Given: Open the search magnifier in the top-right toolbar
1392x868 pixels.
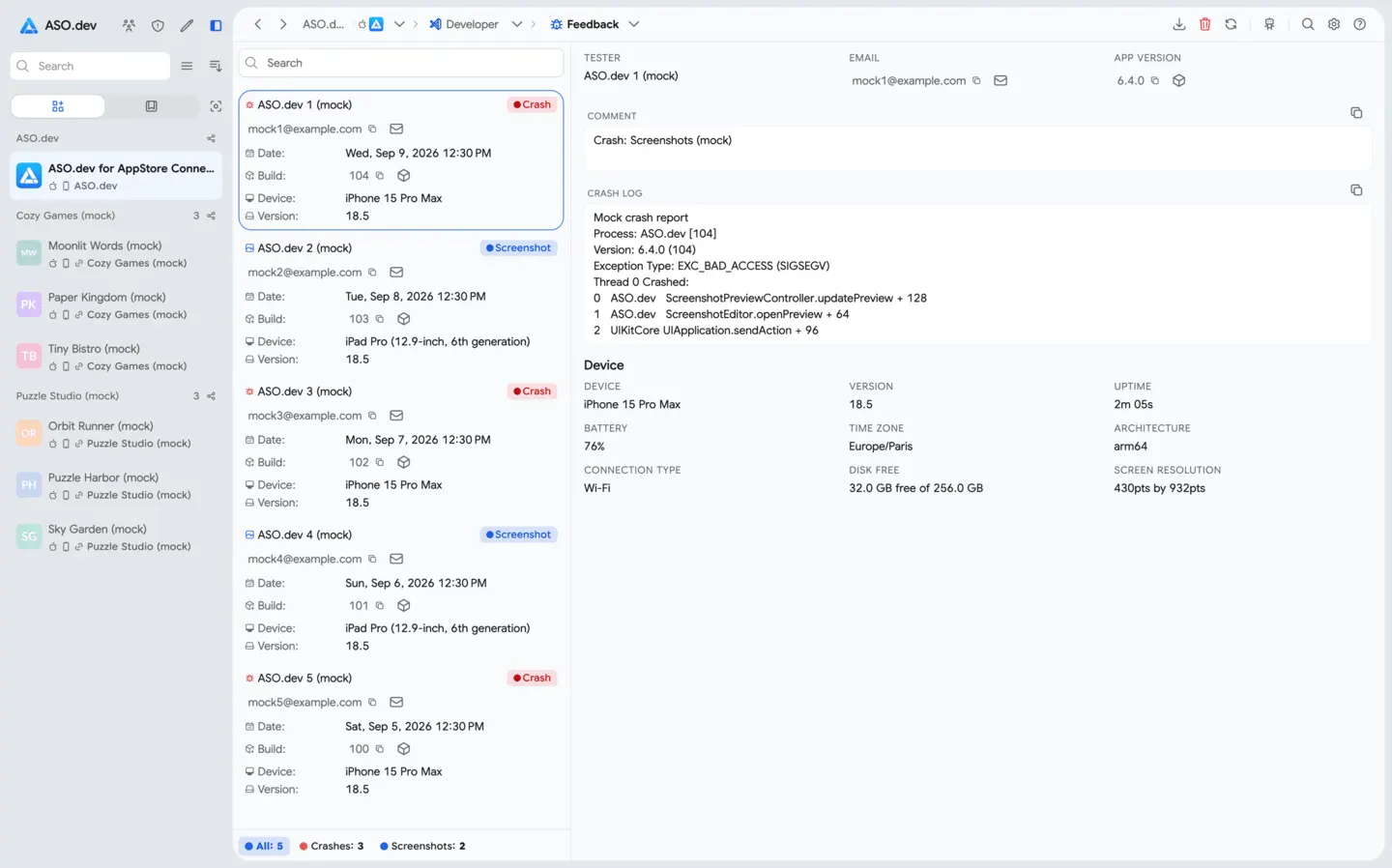Looking at the screenshot, I should 1307,24.
